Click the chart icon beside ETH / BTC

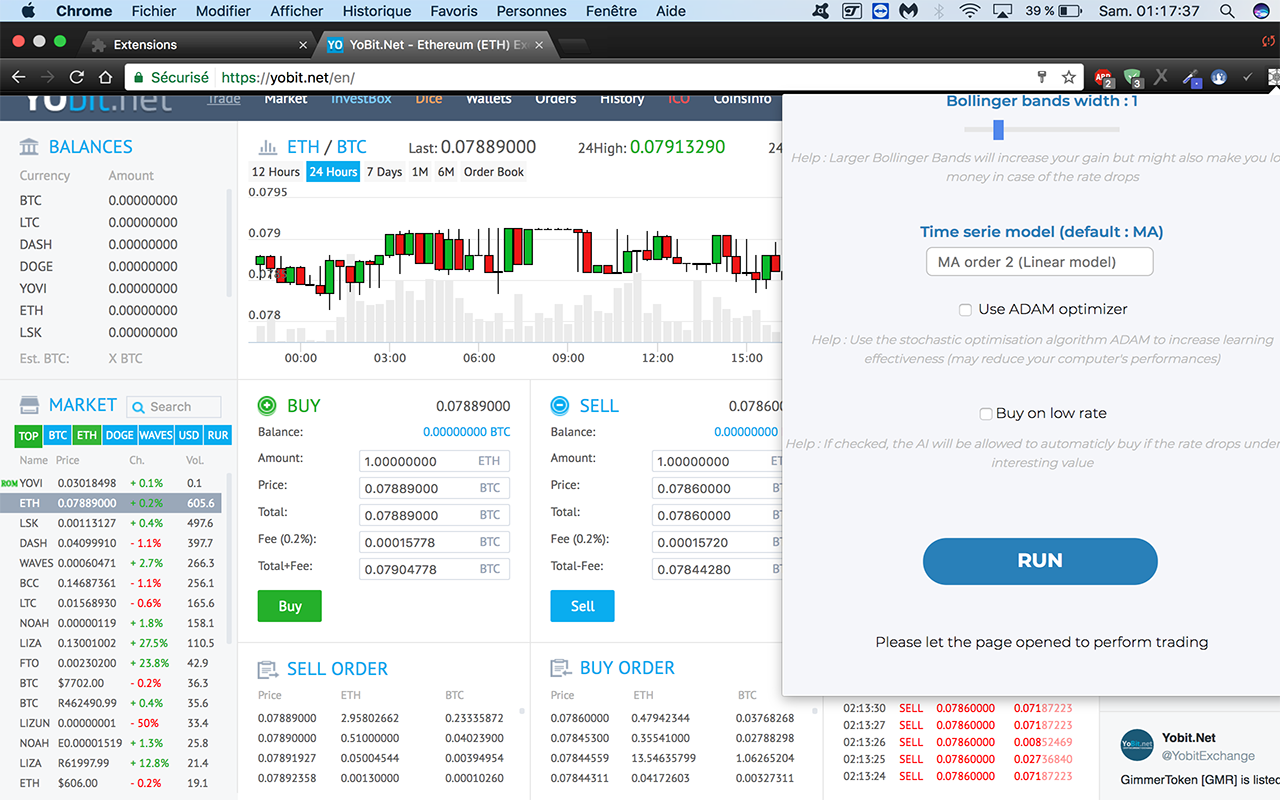click(x=268, y=147)
